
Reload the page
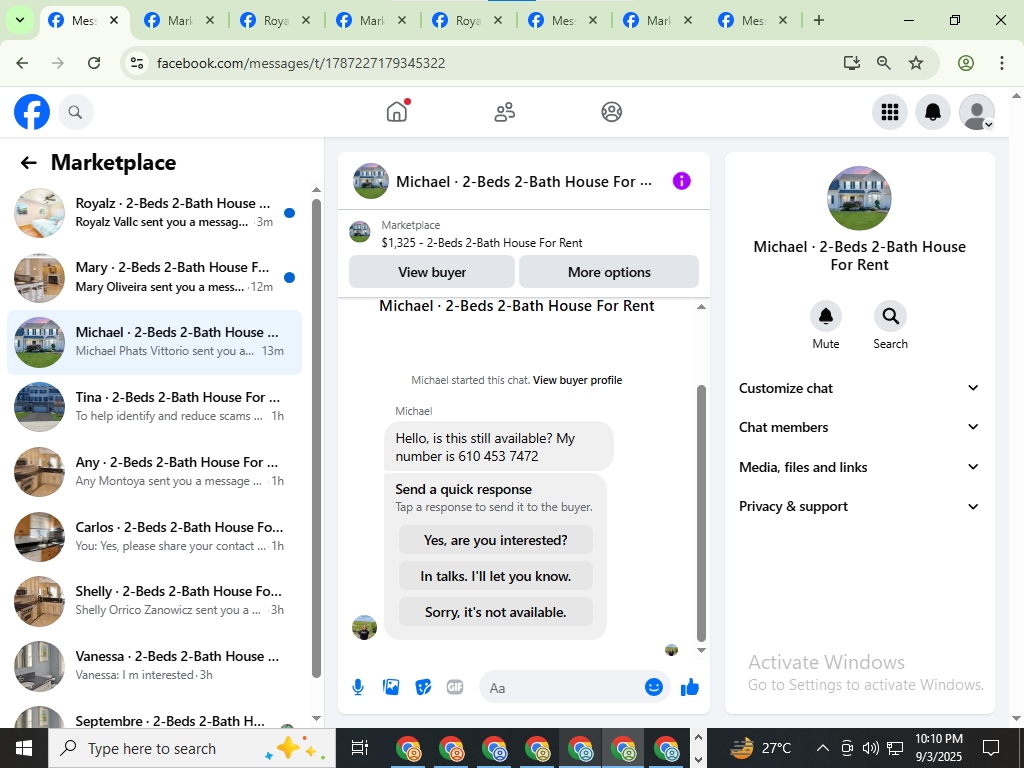94,63
